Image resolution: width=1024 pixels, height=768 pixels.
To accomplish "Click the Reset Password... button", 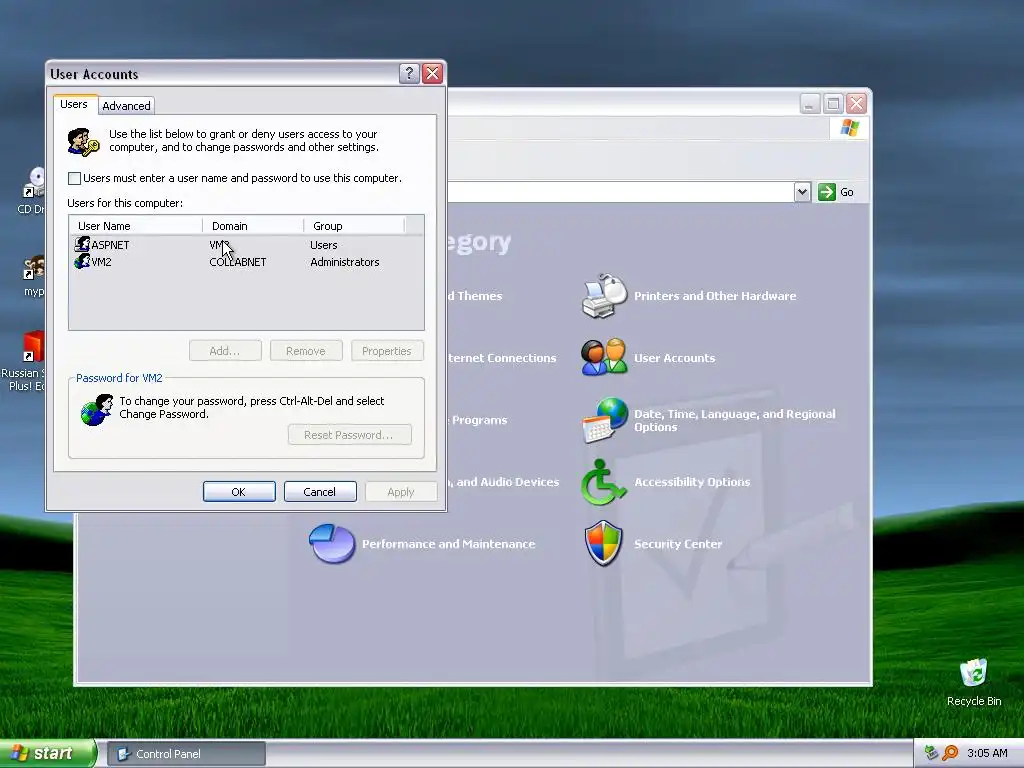I will point(349,435).
